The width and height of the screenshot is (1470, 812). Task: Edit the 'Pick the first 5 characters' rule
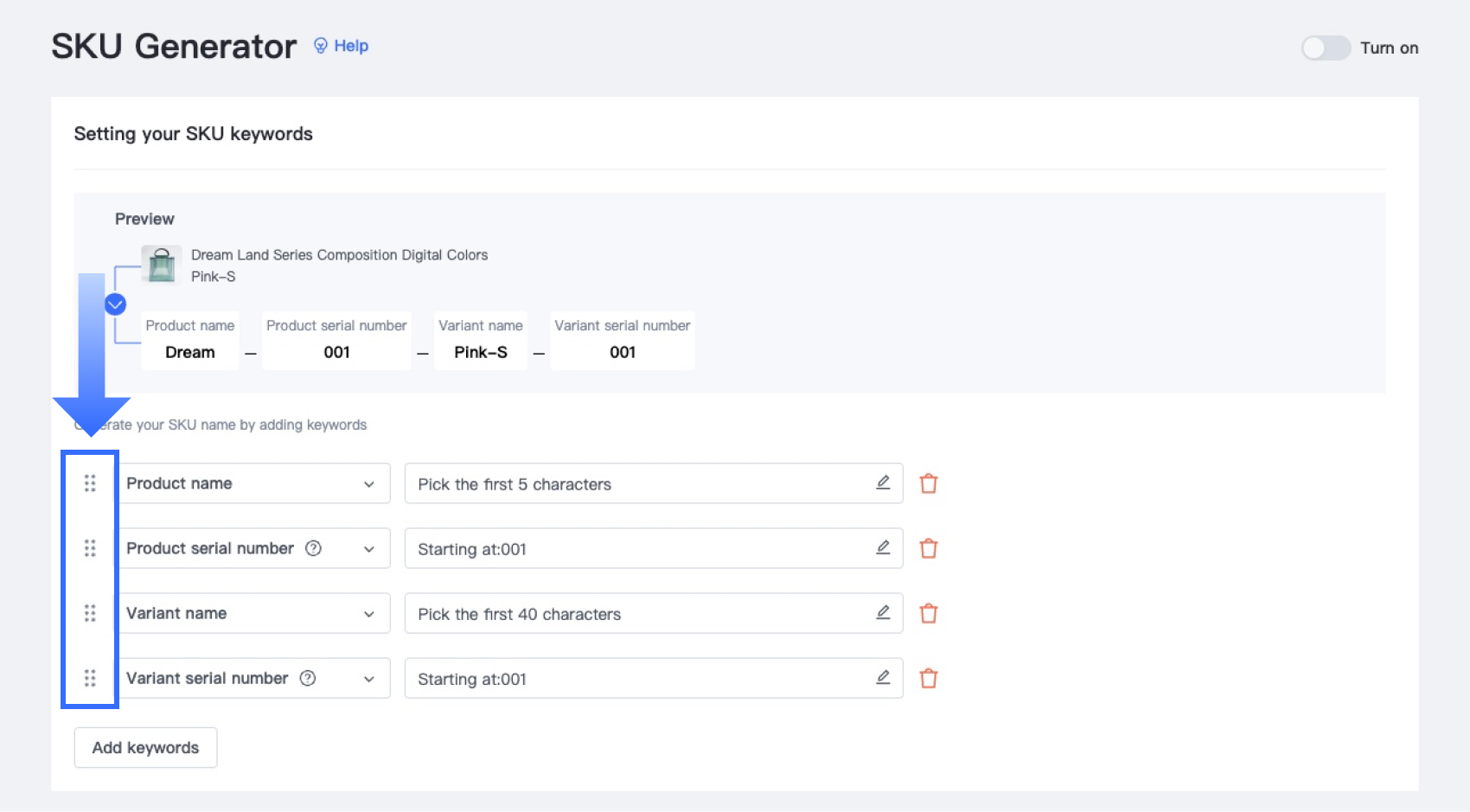coord(883,483)
